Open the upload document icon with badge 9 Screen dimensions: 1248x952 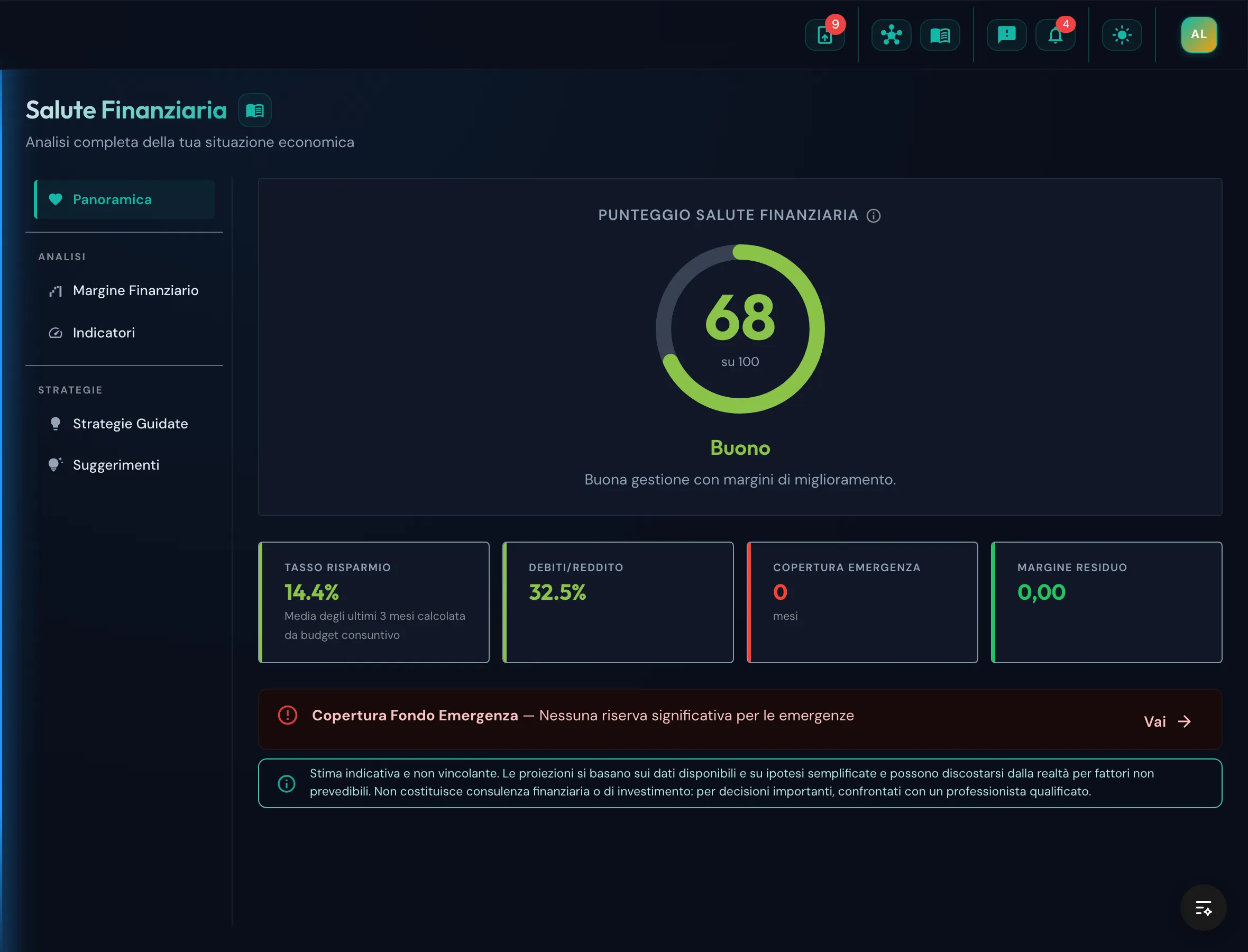(x=825, y=35)
